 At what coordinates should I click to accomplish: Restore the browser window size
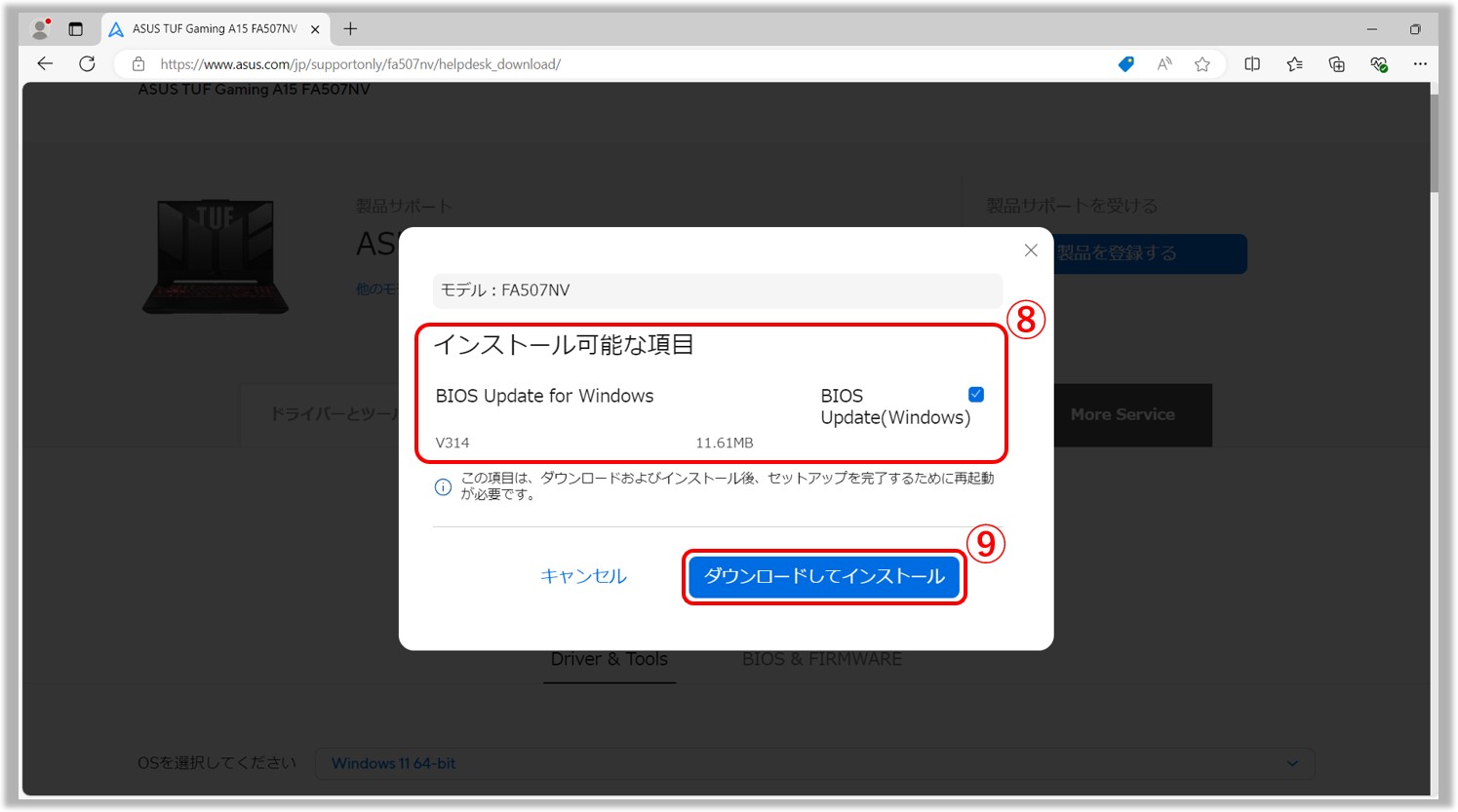[x=1415, y=29]
